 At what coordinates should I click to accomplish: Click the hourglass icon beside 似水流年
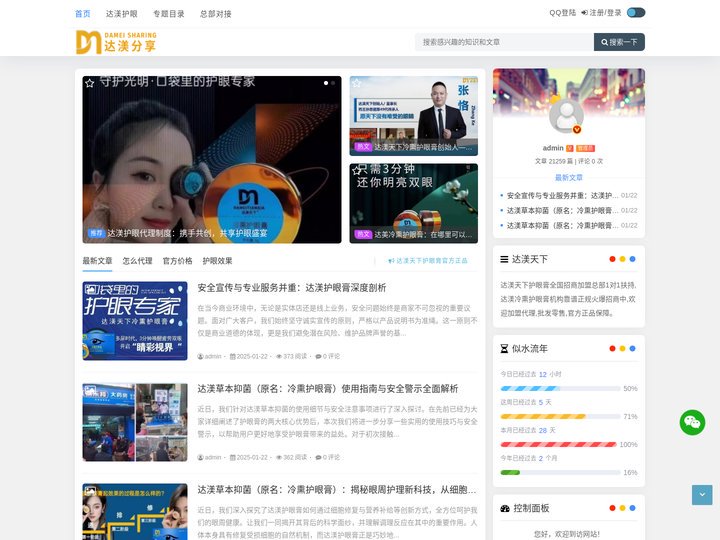[504, 349]
